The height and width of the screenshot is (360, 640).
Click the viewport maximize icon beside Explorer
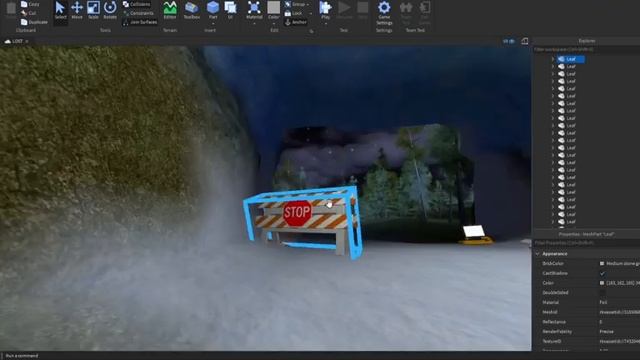[x=524, y=41]
